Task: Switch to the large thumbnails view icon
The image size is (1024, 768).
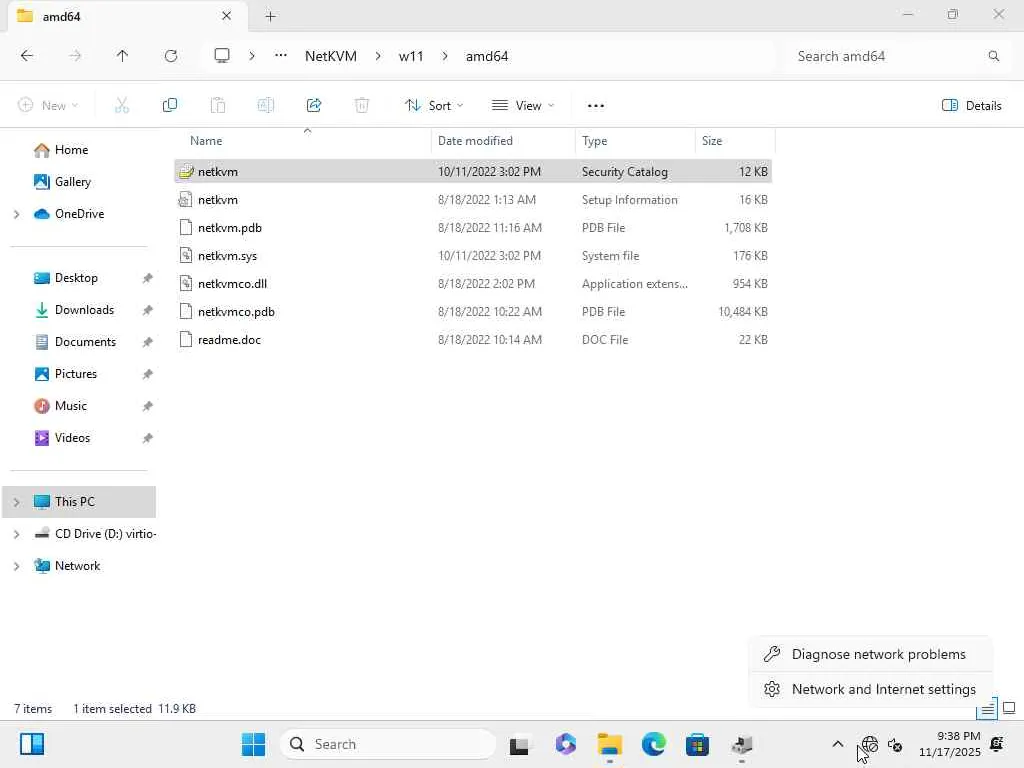Action: [x=1009, y=709]
